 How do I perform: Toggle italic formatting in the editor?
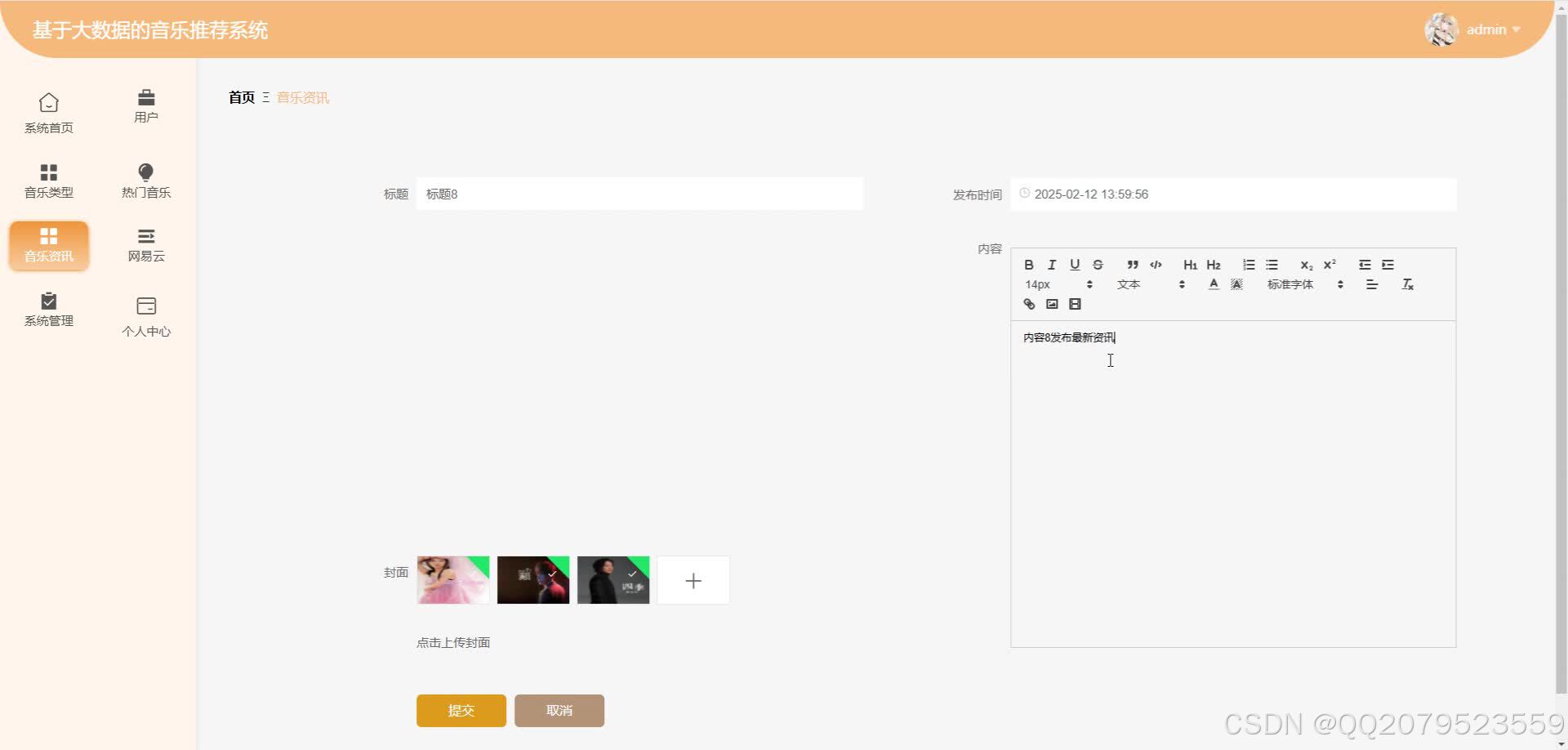(1052, 264)
